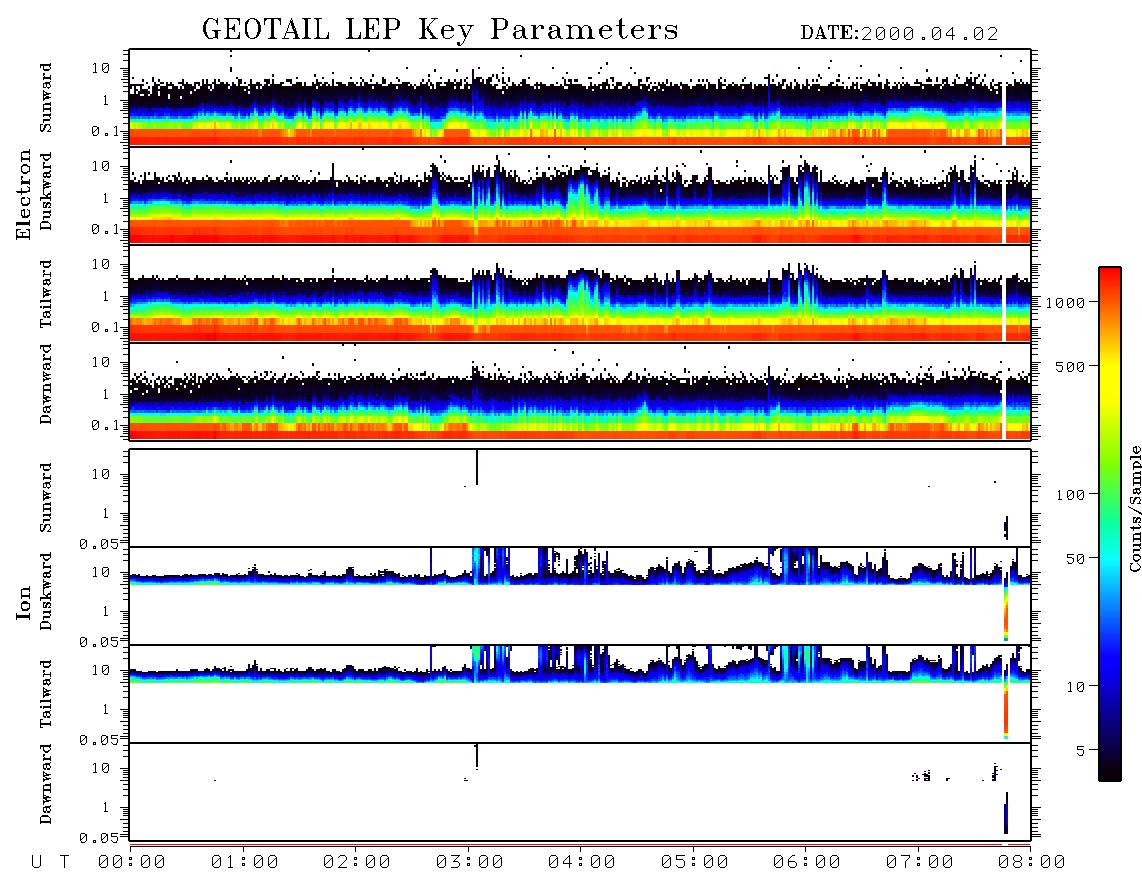Click the 02:00 time axis tick
This screenshot has height=880, width=1142.
(x=357, y=863)
